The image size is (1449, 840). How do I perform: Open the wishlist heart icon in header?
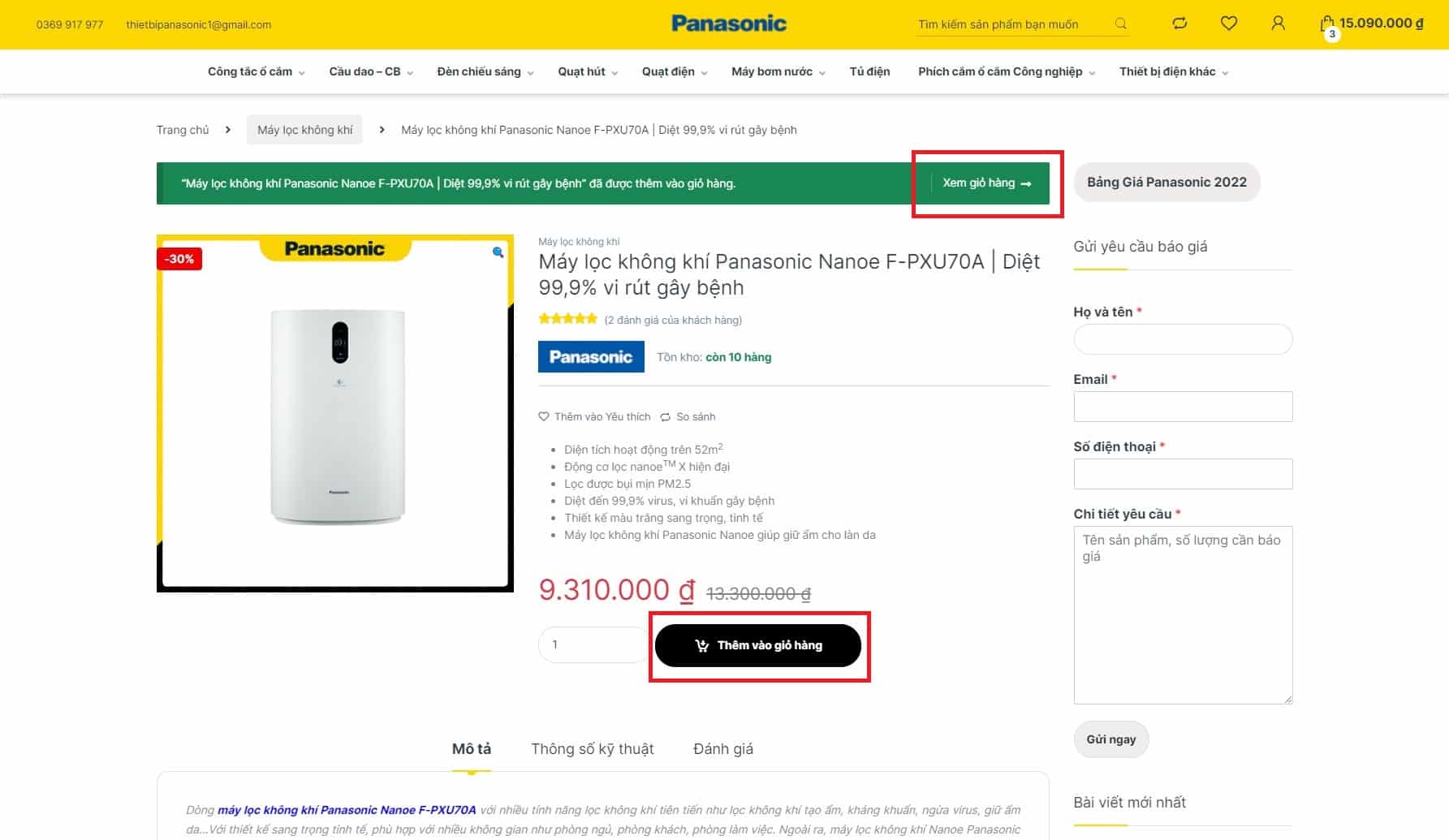(x=1228, y=24)
